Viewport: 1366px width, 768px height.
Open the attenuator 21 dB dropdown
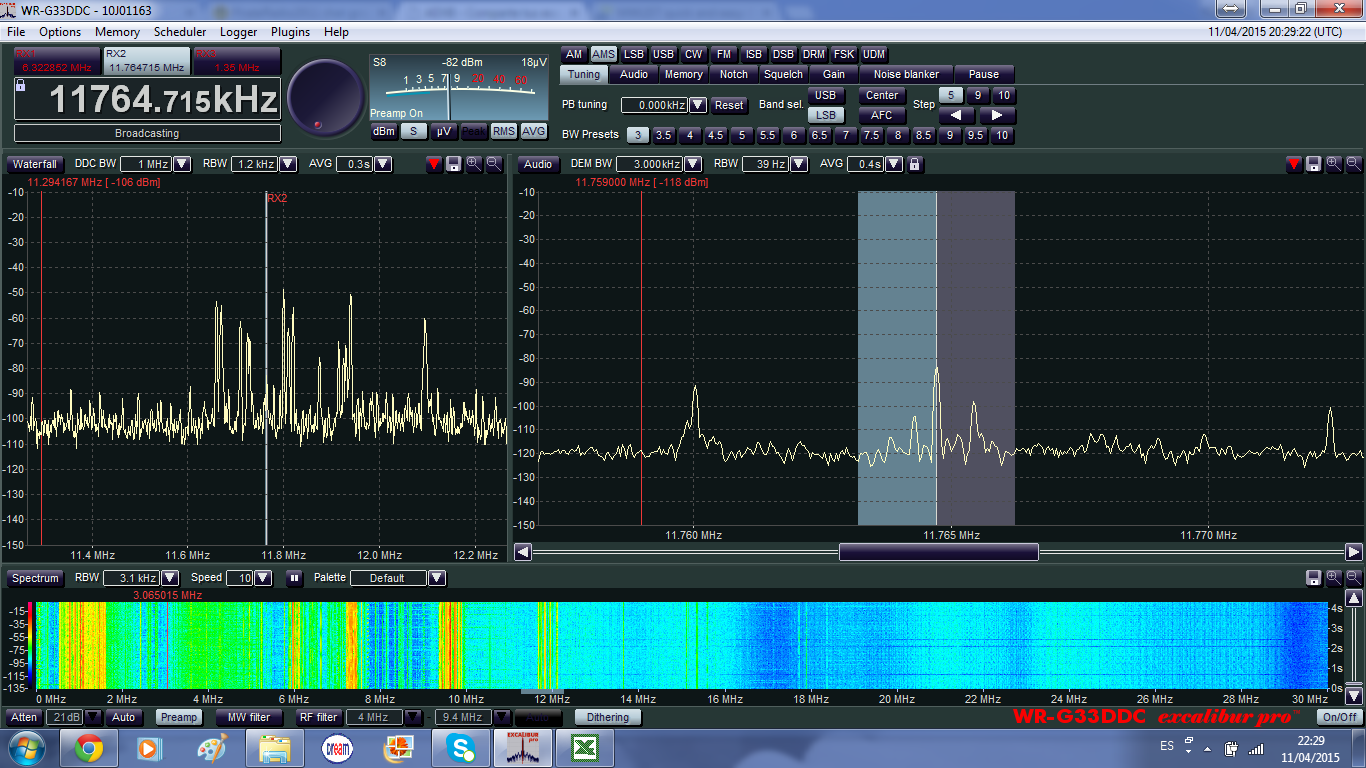(x=93, y=717)
